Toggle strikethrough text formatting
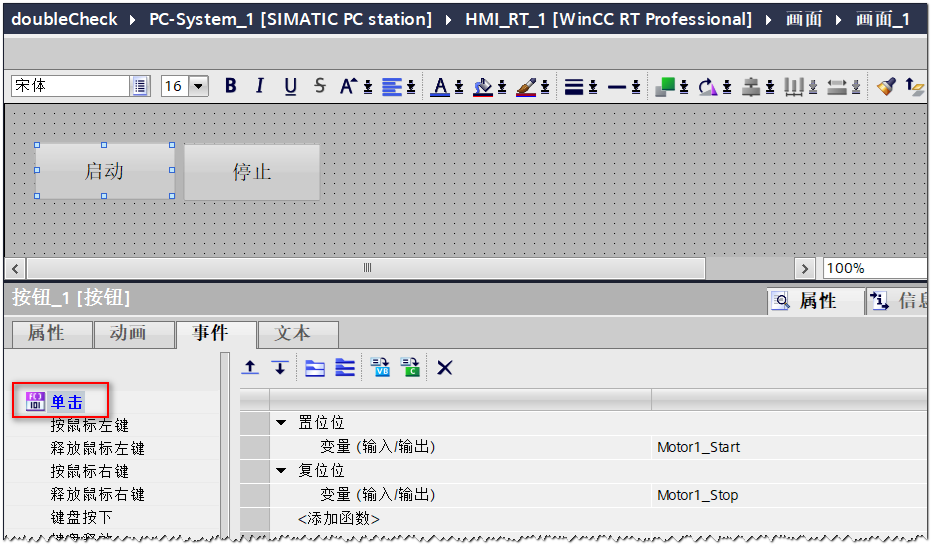Image resolution: width=931 pixels, height=551 pixels. click(x=319, y=87)
